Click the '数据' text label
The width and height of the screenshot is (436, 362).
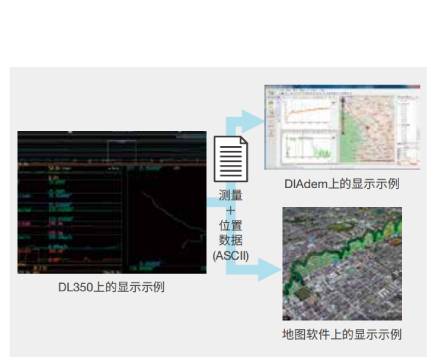pos(230,240)
